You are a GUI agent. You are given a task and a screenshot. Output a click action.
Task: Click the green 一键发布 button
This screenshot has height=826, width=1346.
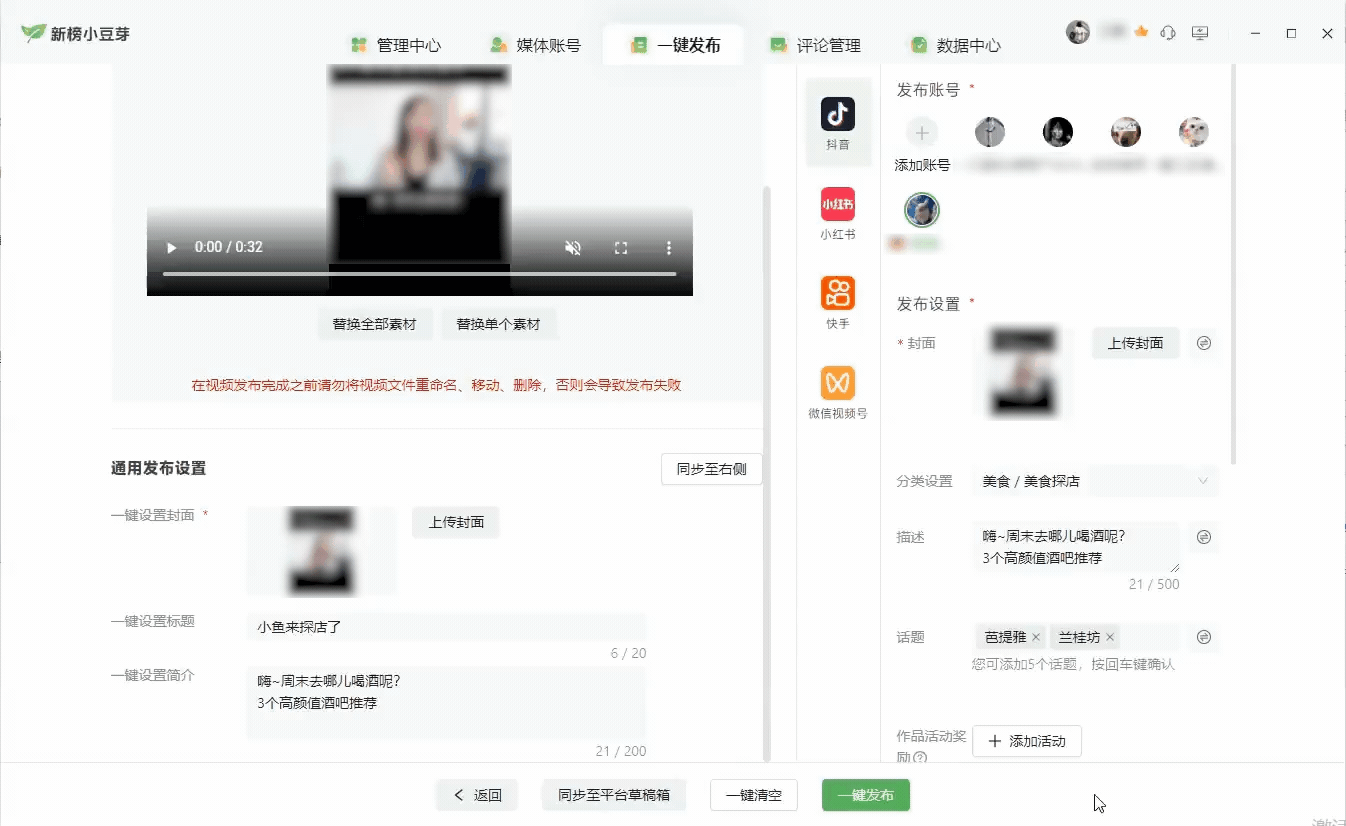865,795
